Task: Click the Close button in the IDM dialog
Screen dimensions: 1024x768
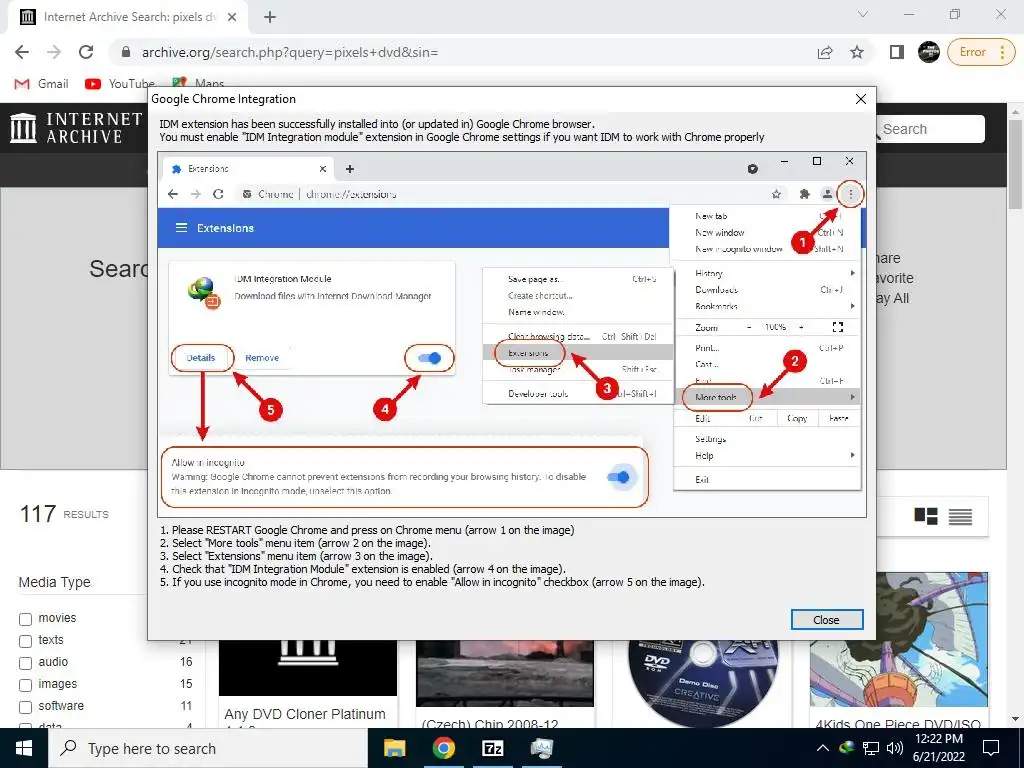Action: pyautogui.click(x=826, y=620)
